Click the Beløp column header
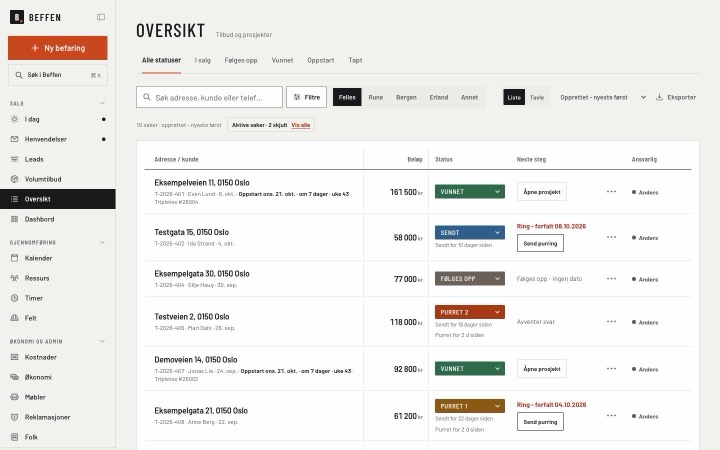This screenshot has height=450, width=720. [x=415, y=159]
